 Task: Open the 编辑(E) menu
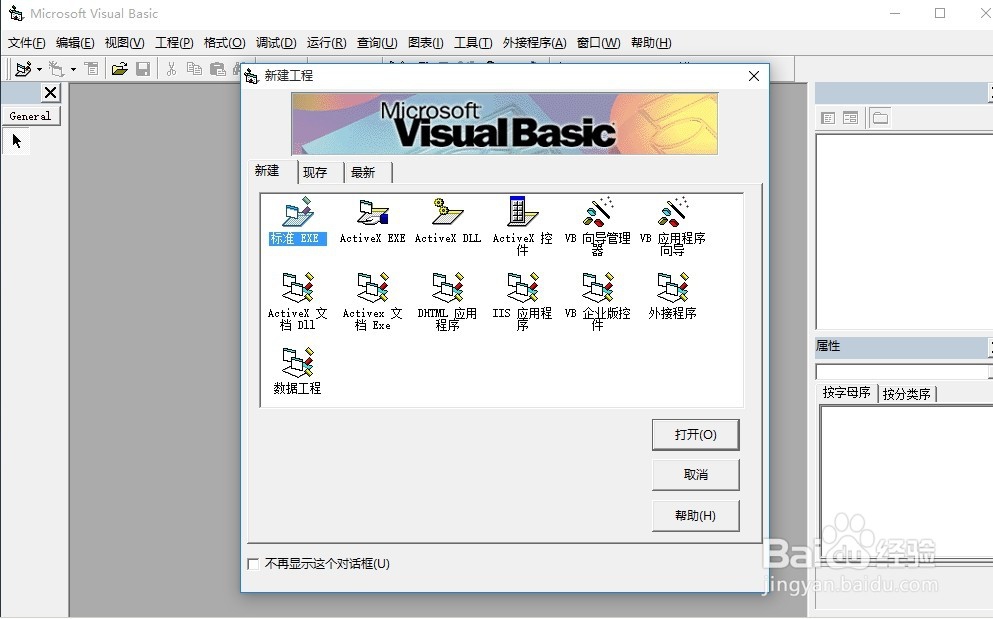(75, 42)
